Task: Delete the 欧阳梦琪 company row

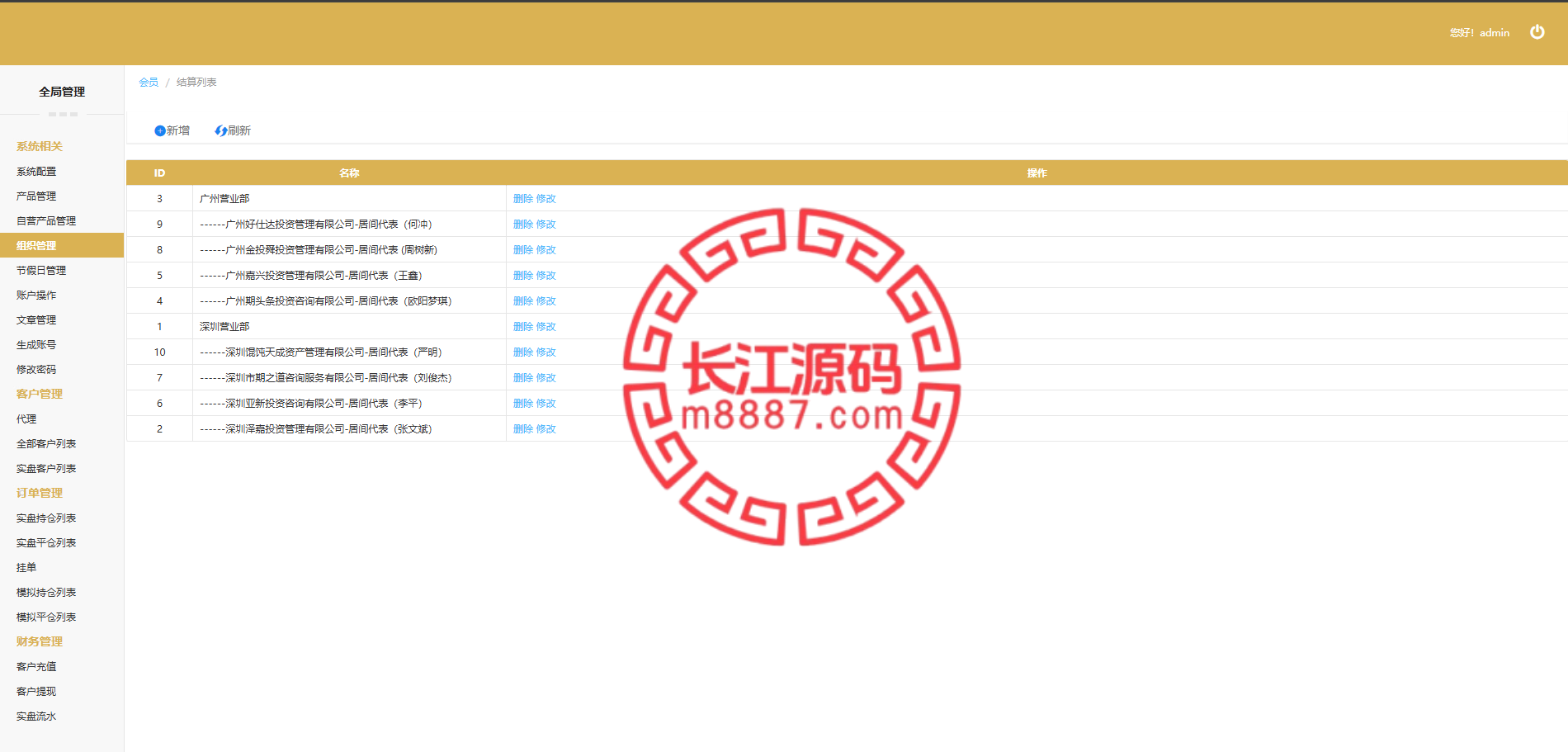Action: click(x=523, y=301)
